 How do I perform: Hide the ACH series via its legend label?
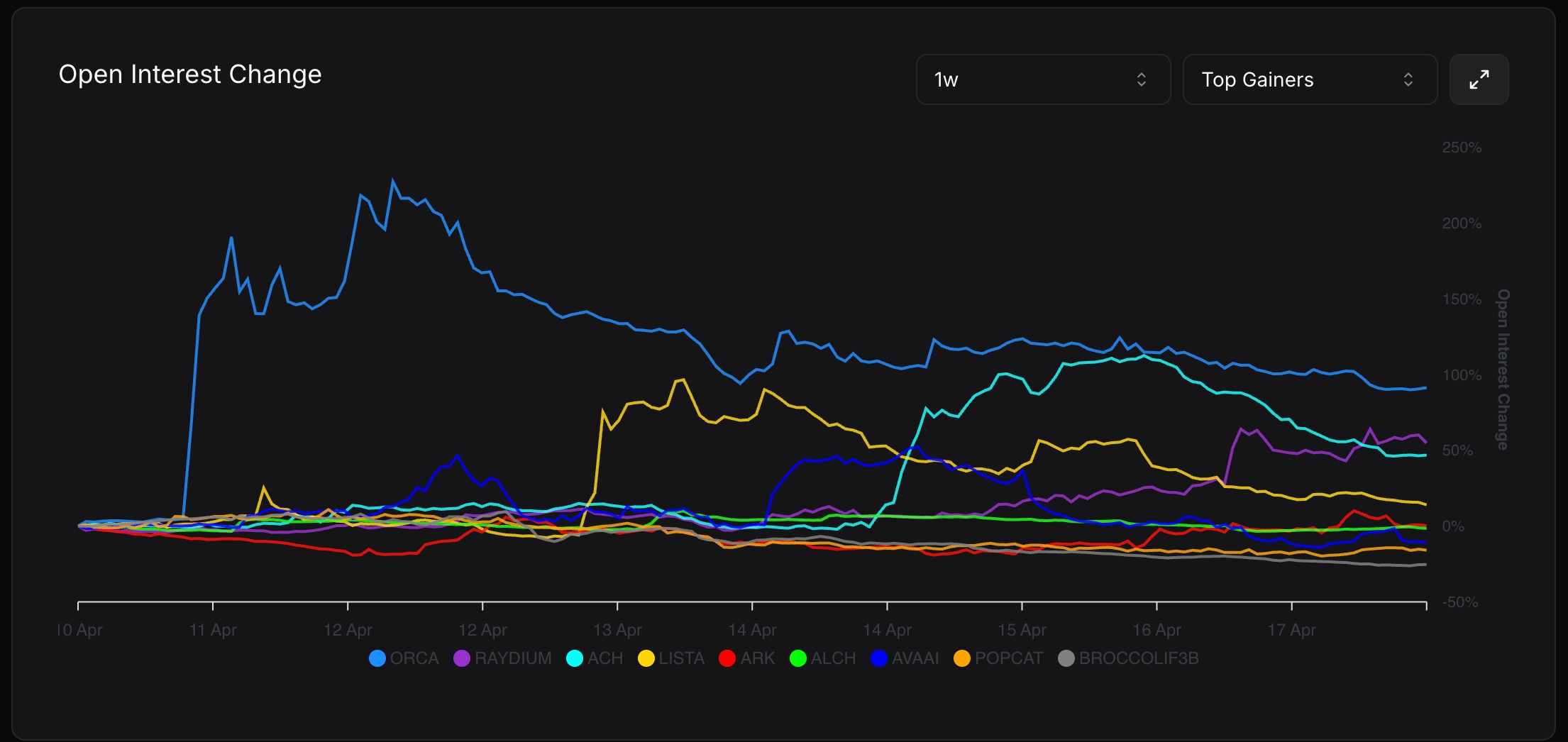coord(604,658)
